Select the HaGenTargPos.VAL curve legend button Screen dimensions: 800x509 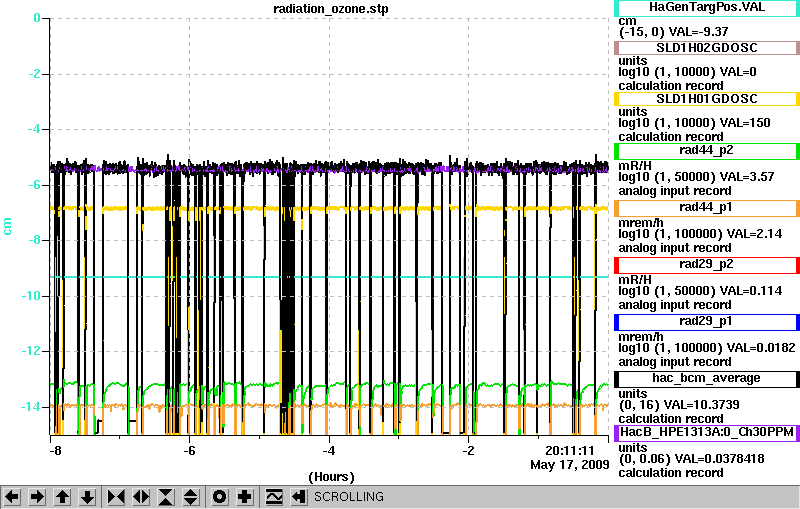click(707, 8)
